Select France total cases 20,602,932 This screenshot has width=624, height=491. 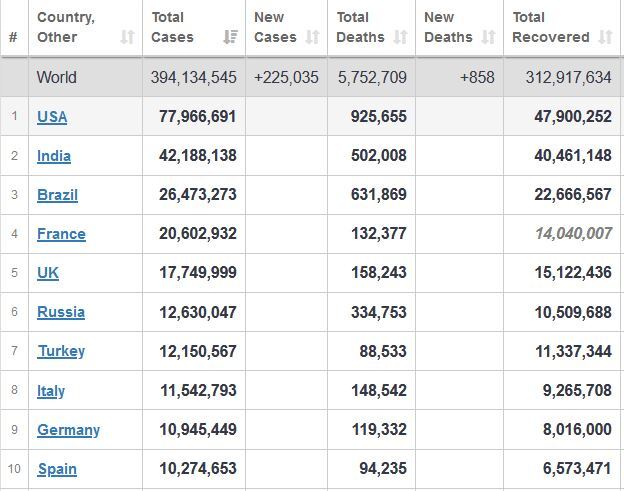198,234
